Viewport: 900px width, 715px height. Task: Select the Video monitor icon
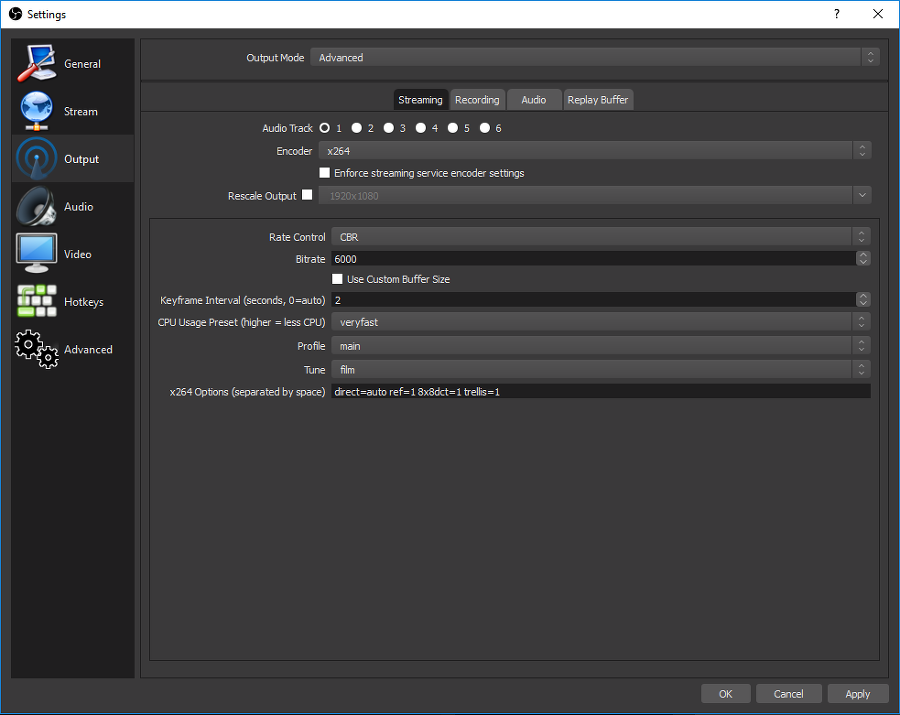tap(37, 254)
